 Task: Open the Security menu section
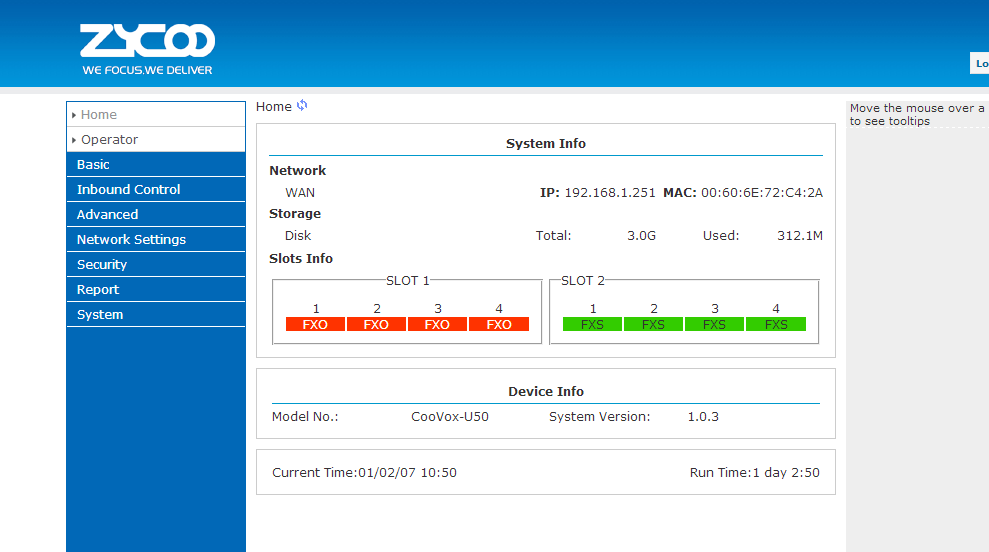tap(102, 265)
